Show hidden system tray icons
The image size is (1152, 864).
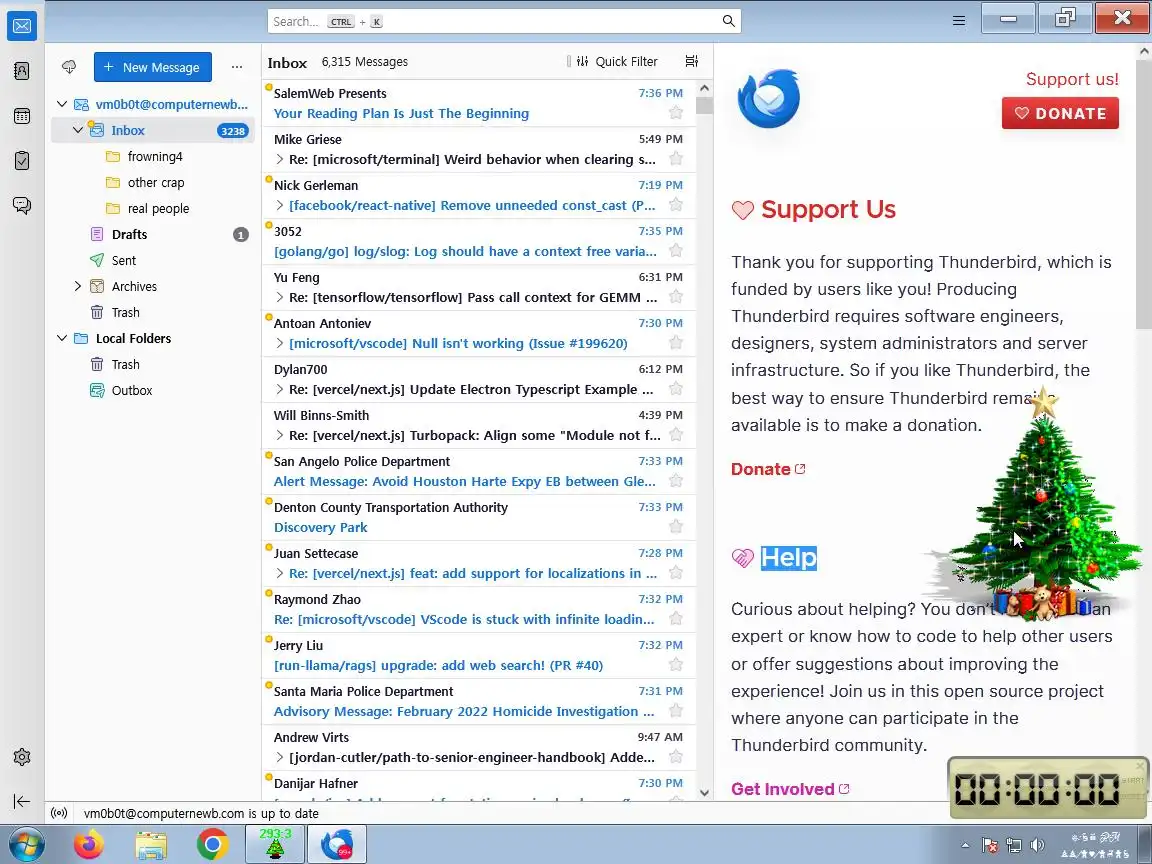[965, 845]
